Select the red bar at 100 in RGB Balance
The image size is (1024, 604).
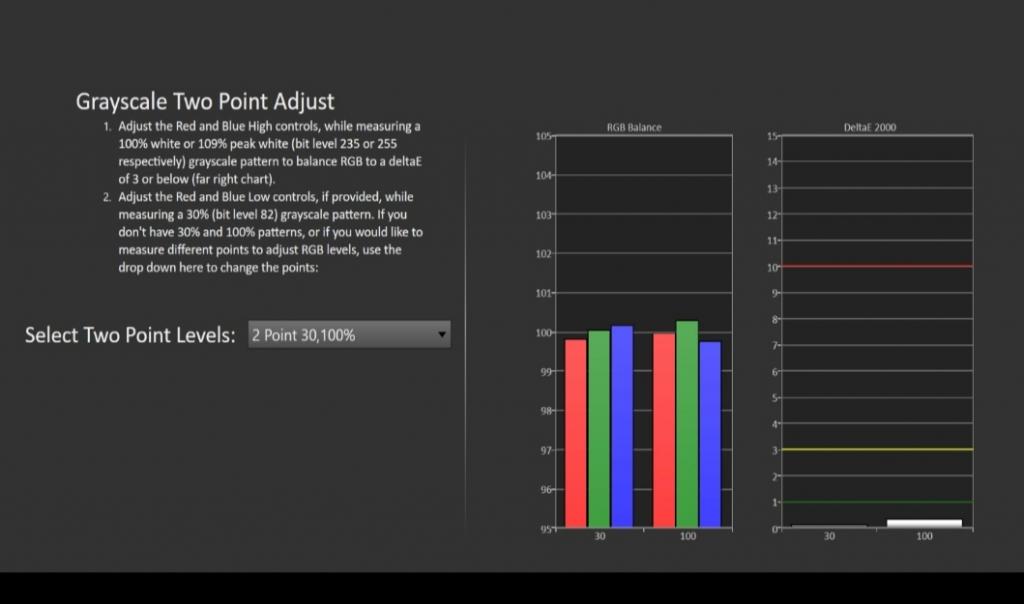pyautogui.click(x=664, y=430)
